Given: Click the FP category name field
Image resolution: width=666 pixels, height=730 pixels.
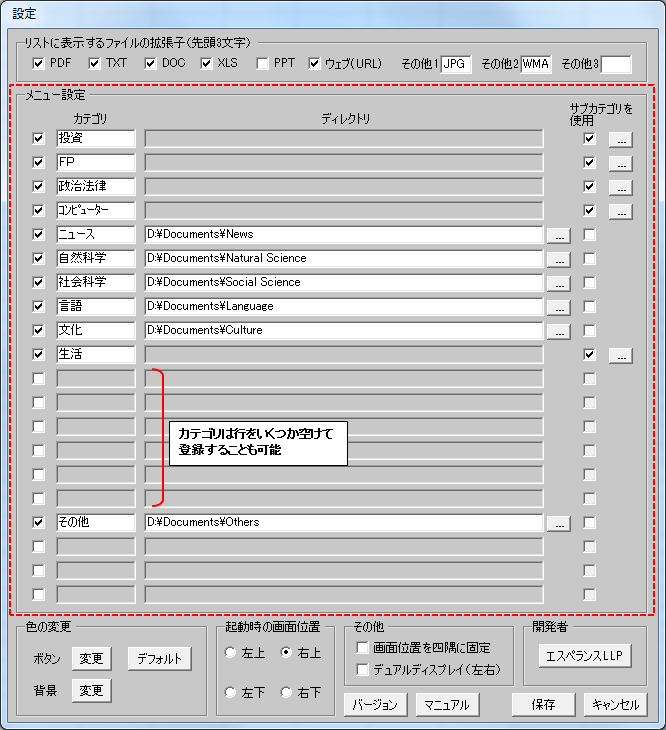Looking at the screenshot, I should 96,162.
